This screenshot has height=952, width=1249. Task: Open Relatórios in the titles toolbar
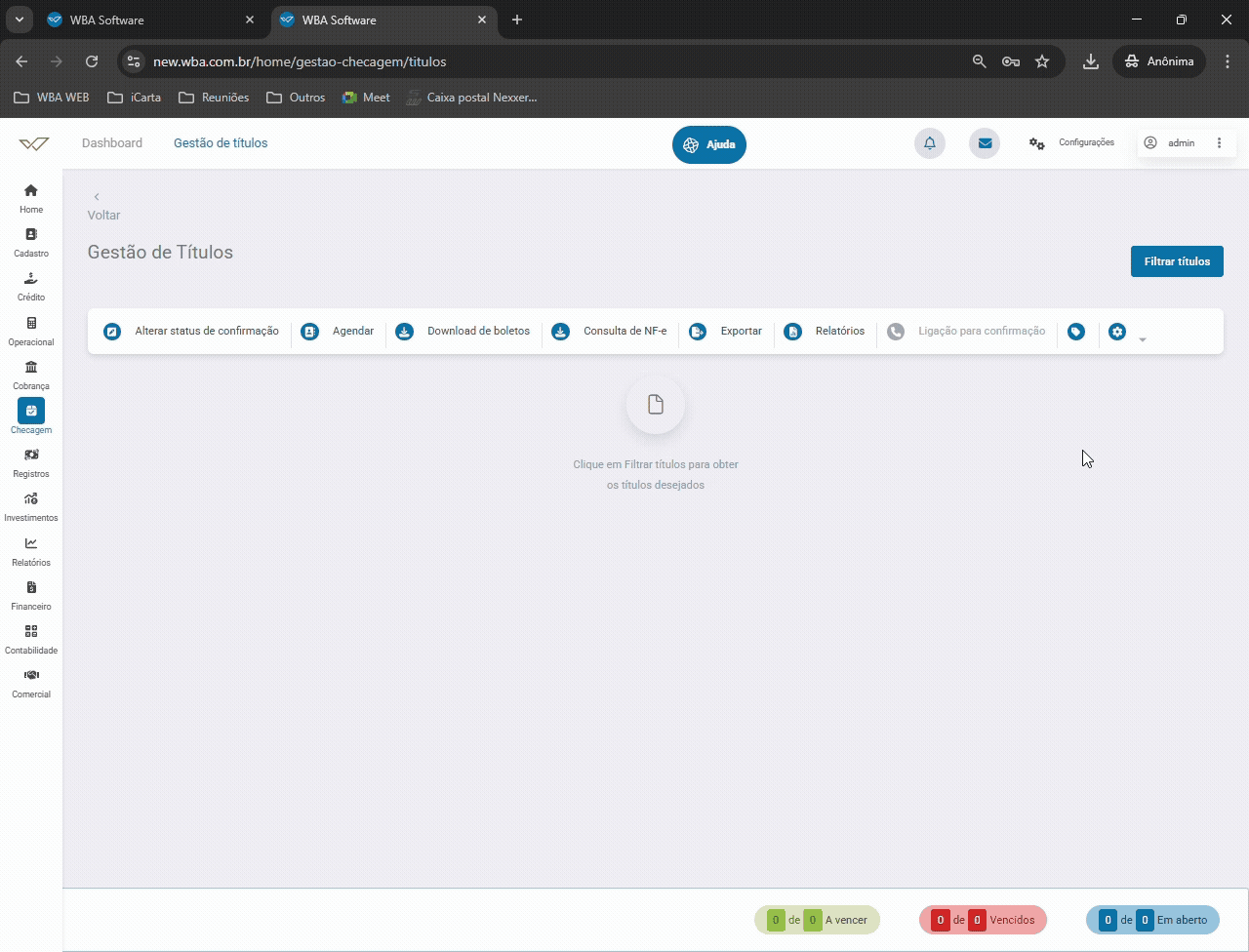[x=825, y=332]
